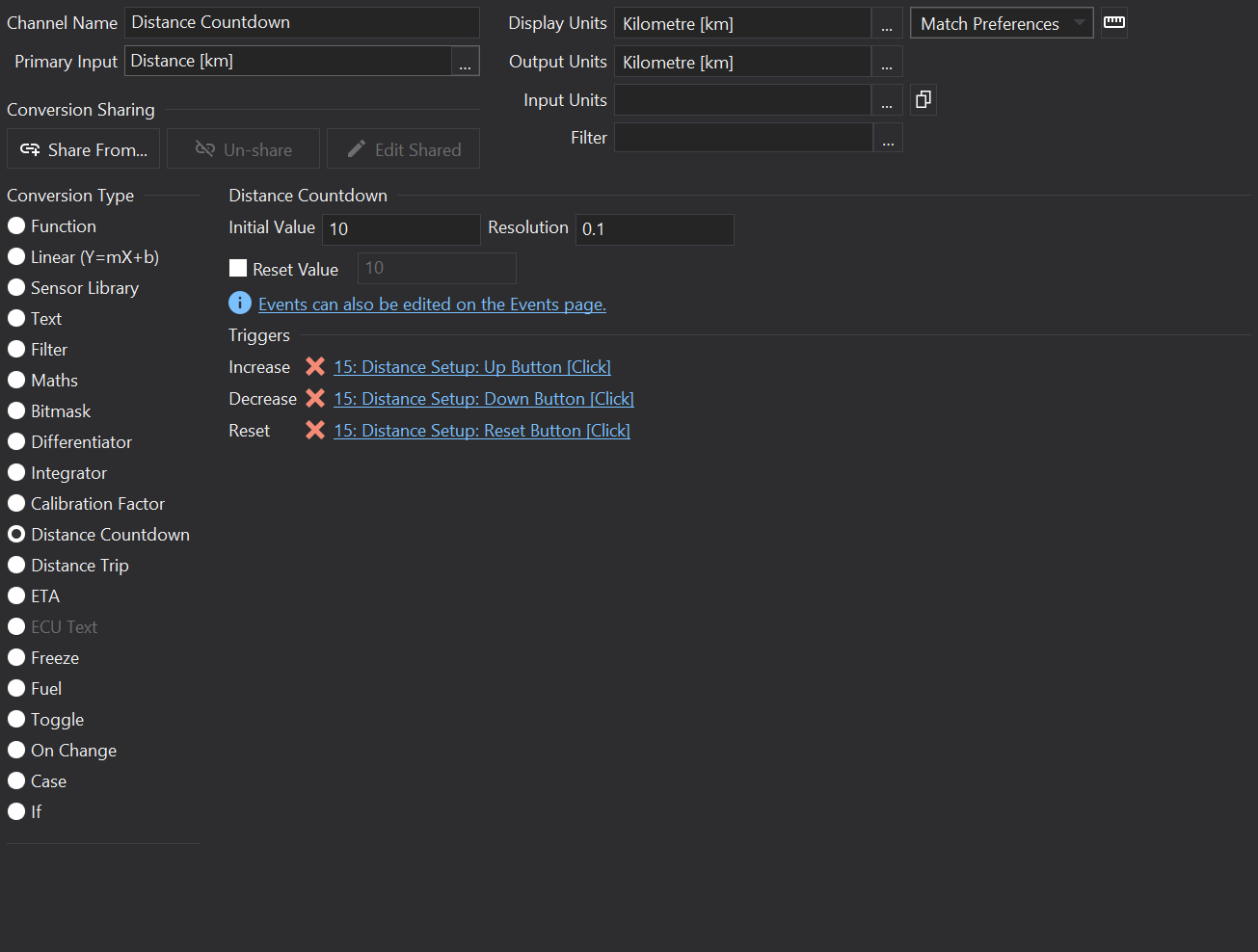Select the Distance Trip conversion type
The image size is (1258, 952).
pos(16,566)
